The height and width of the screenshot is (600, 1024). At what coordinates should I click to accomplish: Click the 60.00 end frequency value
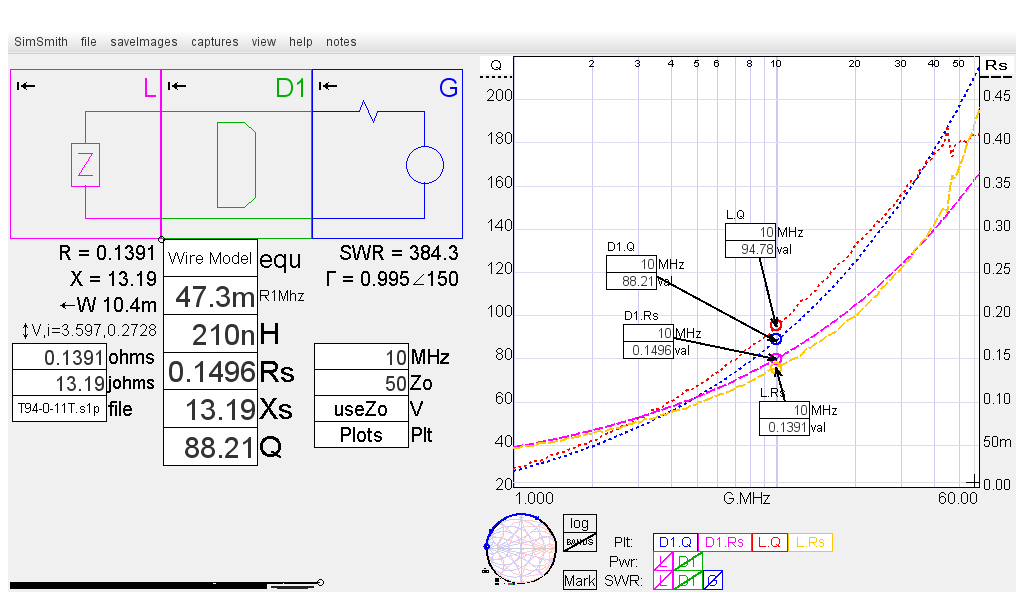957,499
